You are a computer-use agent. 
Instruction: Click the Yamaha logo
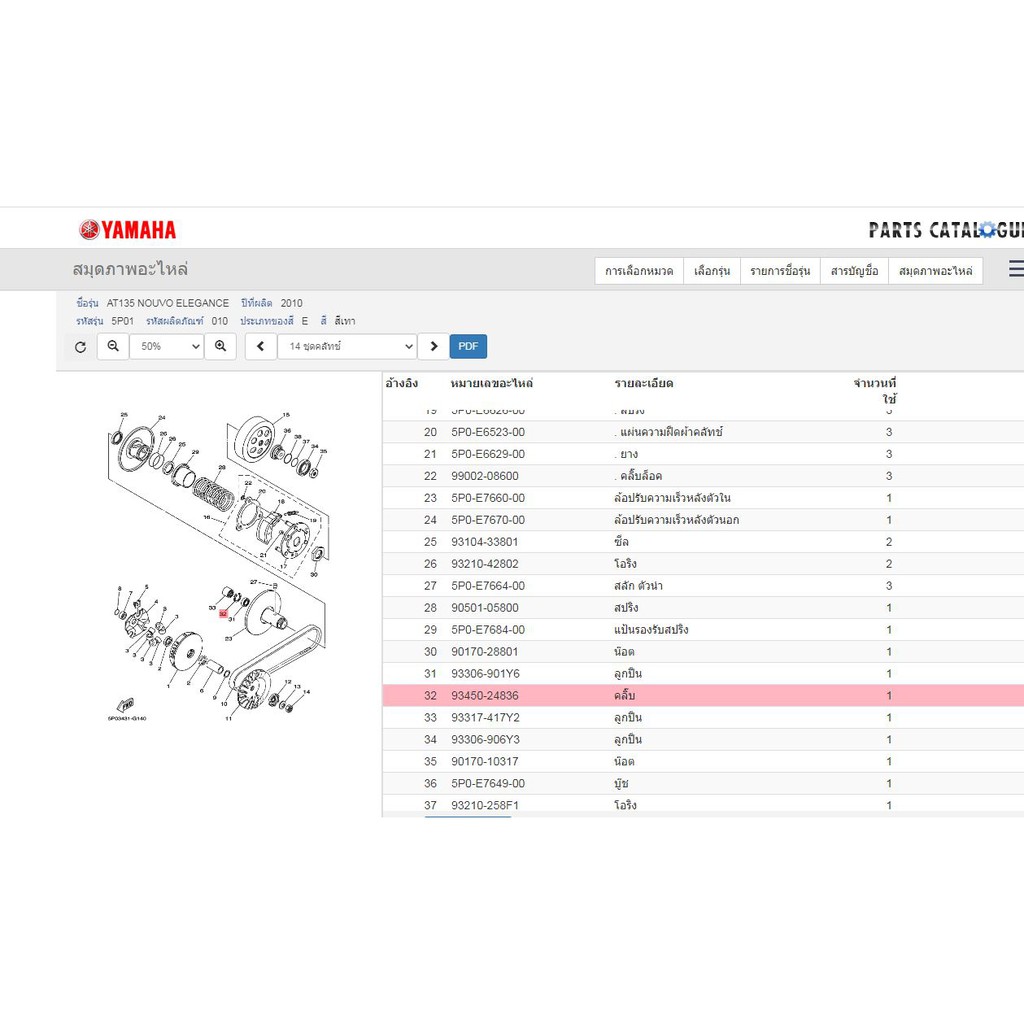[127, 230]
